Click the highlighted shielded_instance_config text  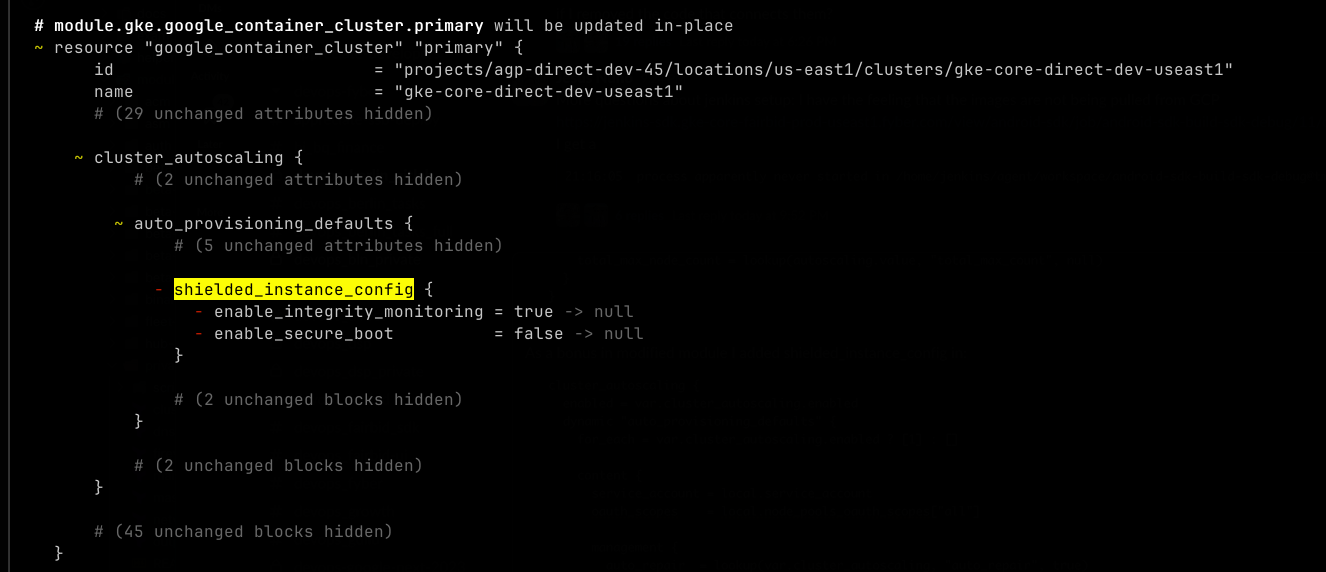(293, 290)
